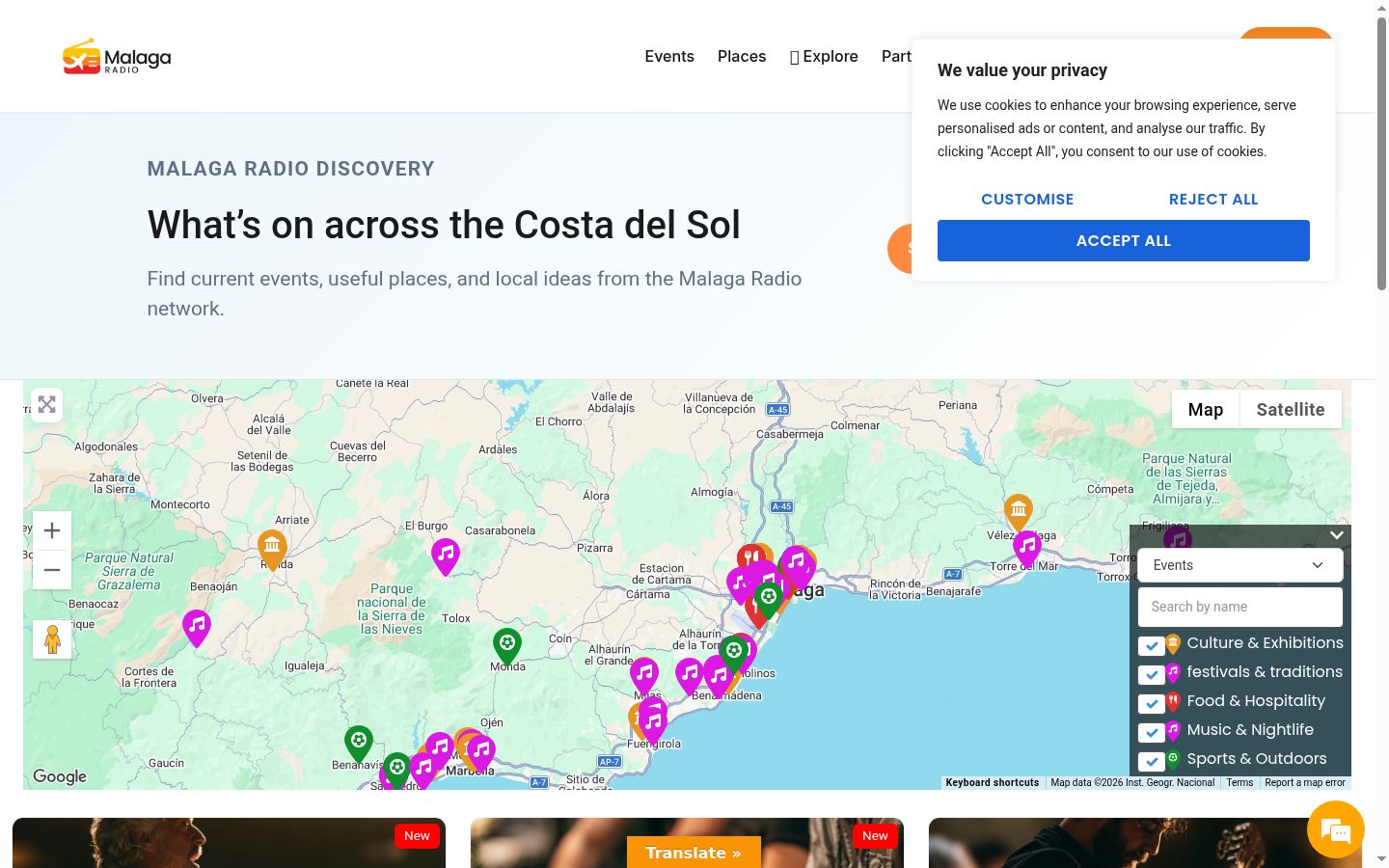Click the Search by name field
The height and width of the screenshot is (868, 1389).
click(1239, 607)
